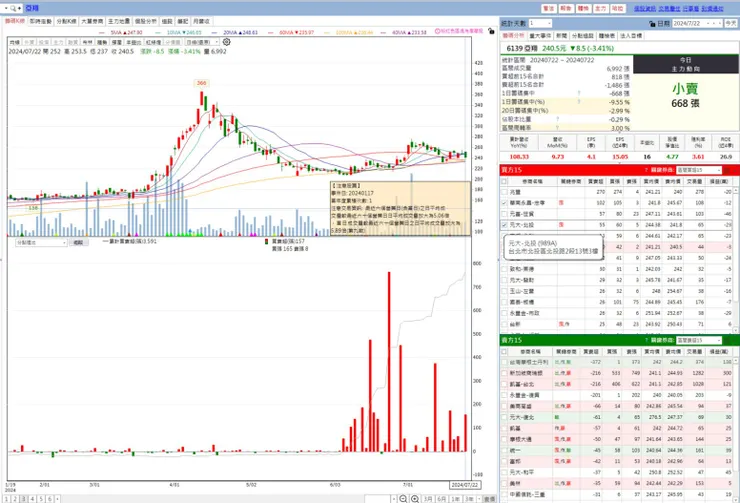The image size is (740, 503).
Task: Switch to the 主力地圖 tab
Action: pos(118,21)
